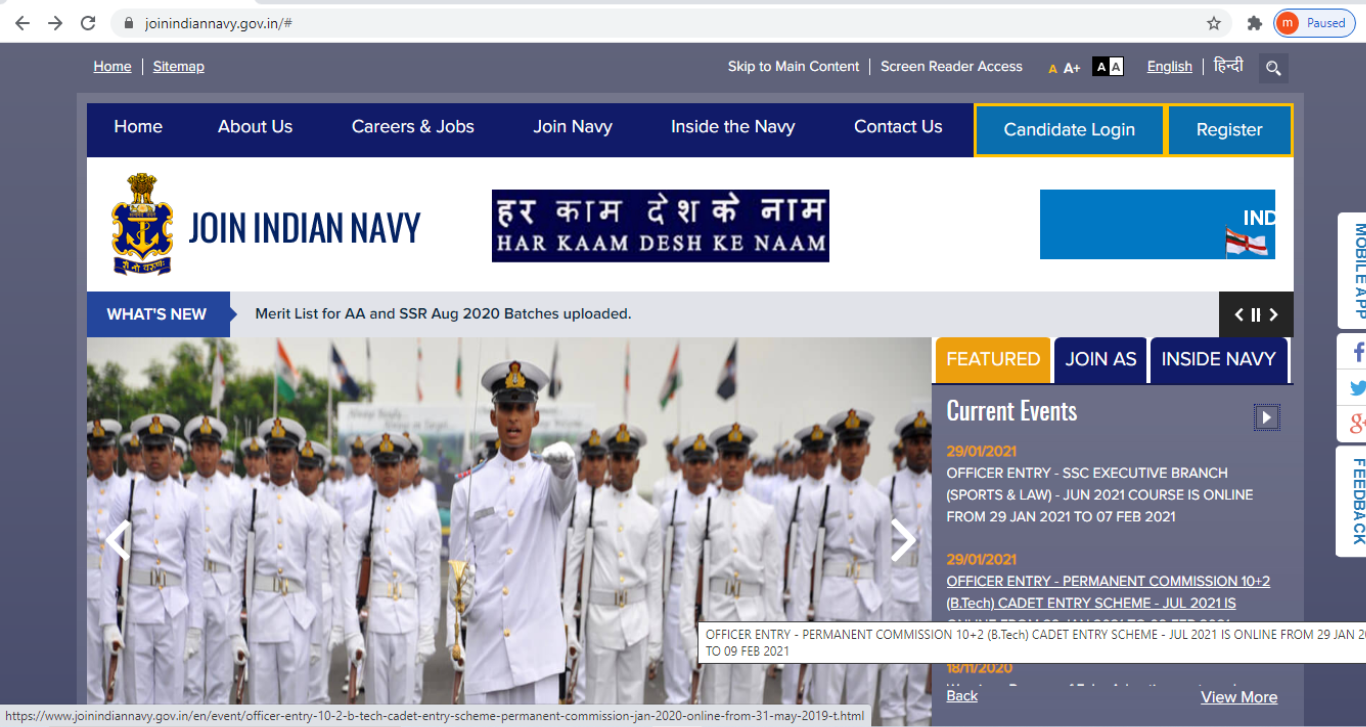Click Skip to Main Content
1366x727 pixels.
point(793,66)
